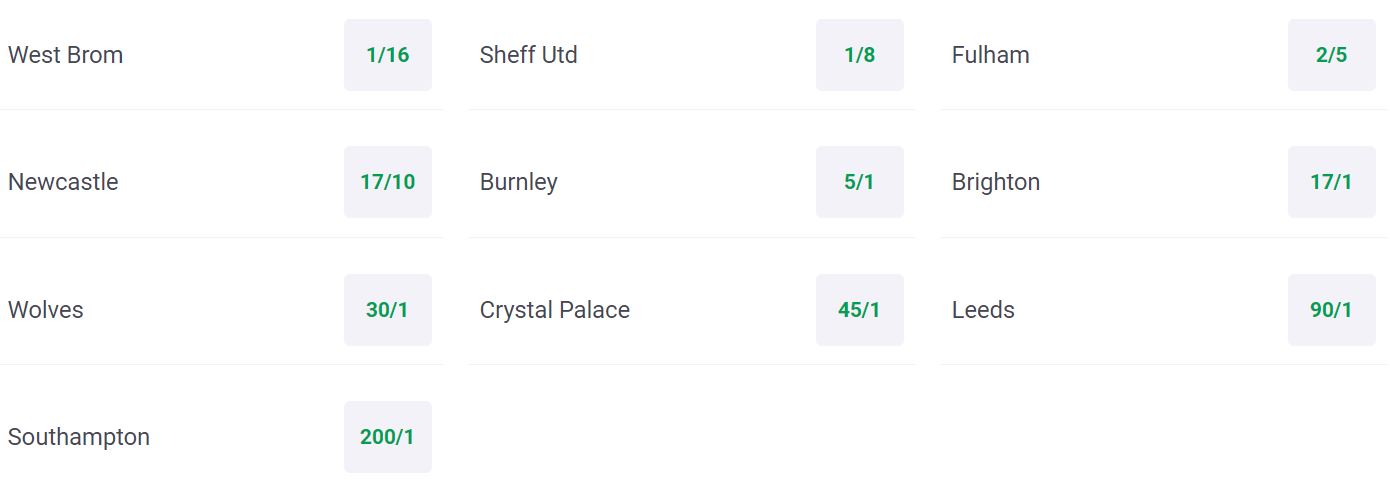Select West Brom odds 1/16

[388, 55]
